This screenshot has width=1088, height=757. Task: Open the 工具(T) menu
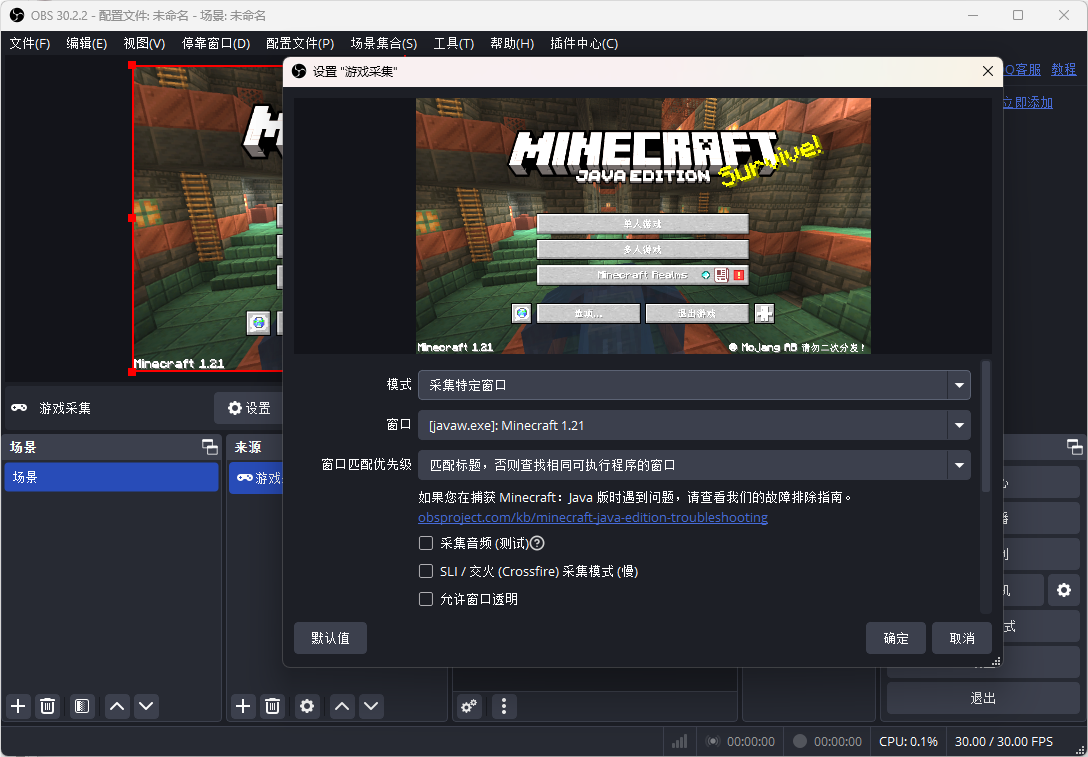454,44
